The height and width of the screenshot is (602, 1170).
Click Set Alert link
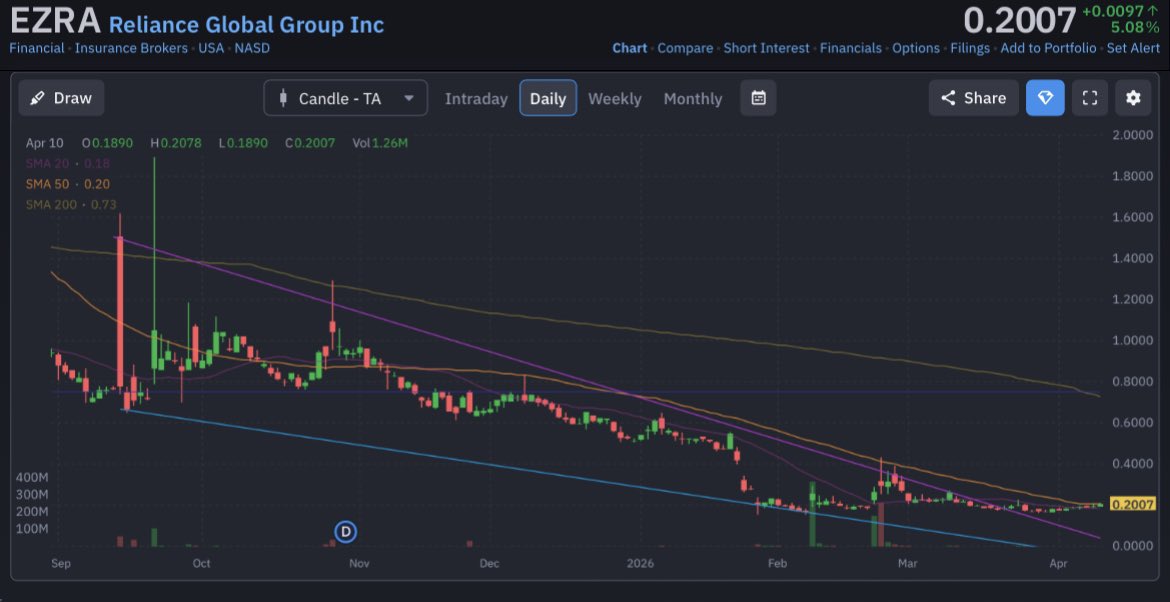click(1133, 48)
